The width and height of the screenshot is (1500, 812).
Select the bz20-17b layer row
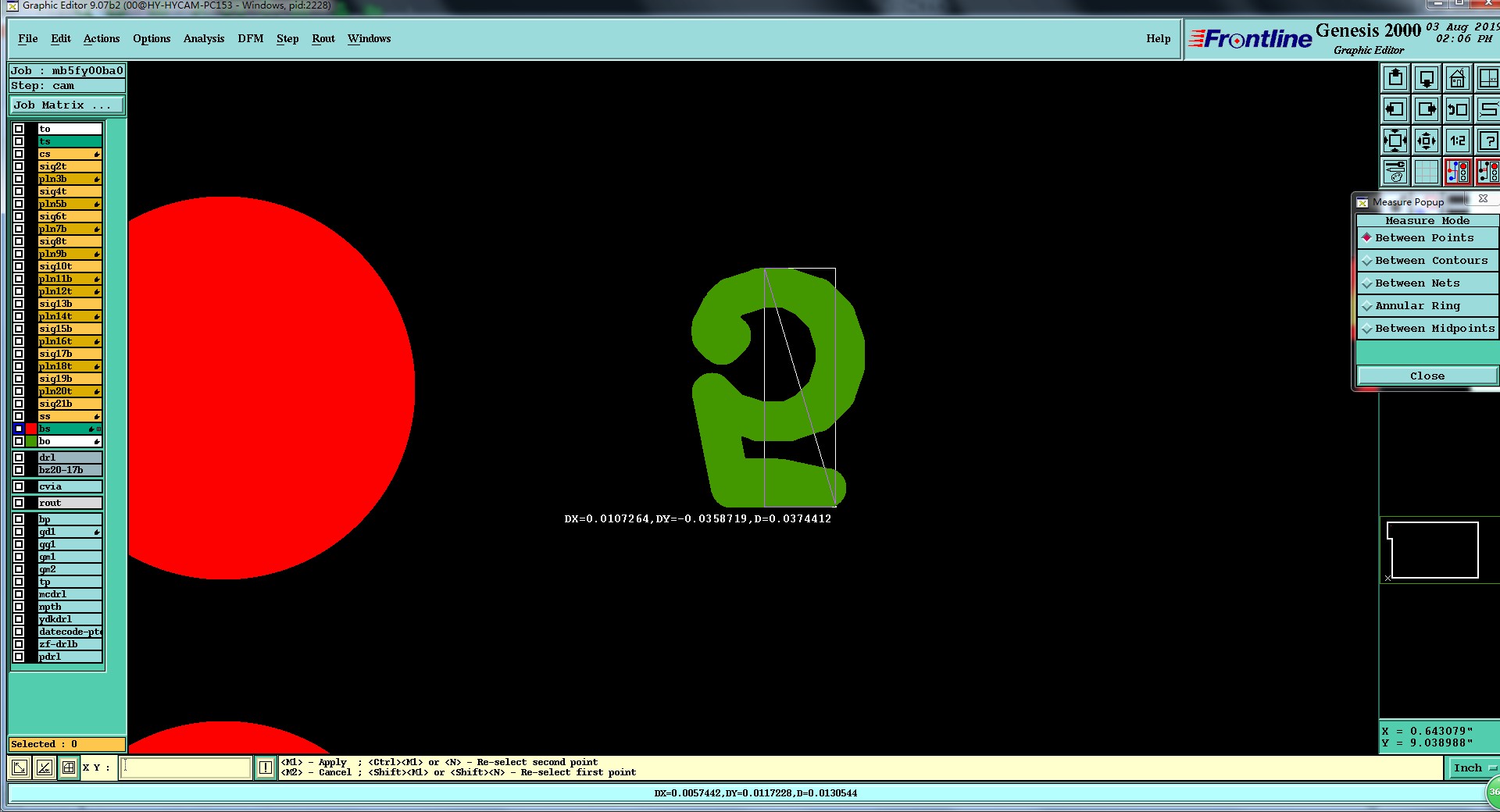point(70,470)
